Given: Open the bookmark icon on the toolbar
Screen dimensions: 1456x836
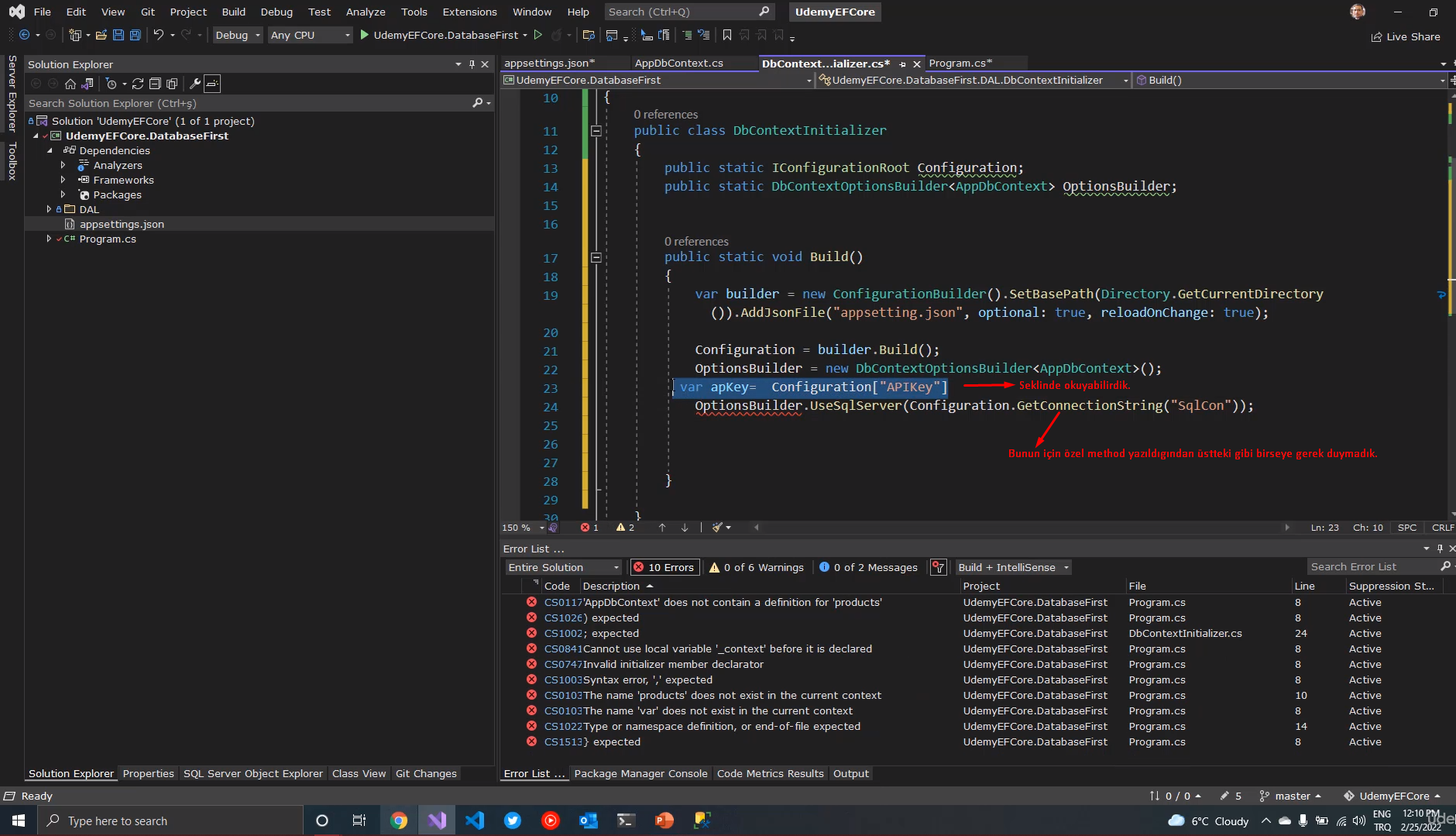Looking at the screenshot, I should point(726,35).
